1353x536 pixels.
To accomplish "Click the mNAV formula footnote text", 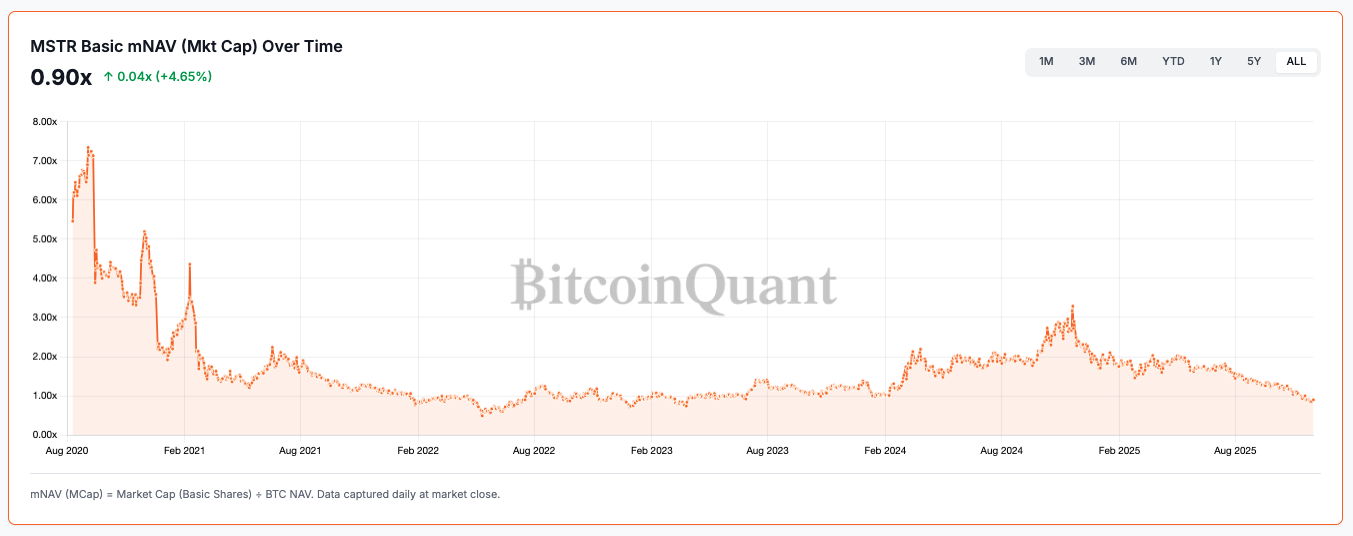I will pos(265,494).
